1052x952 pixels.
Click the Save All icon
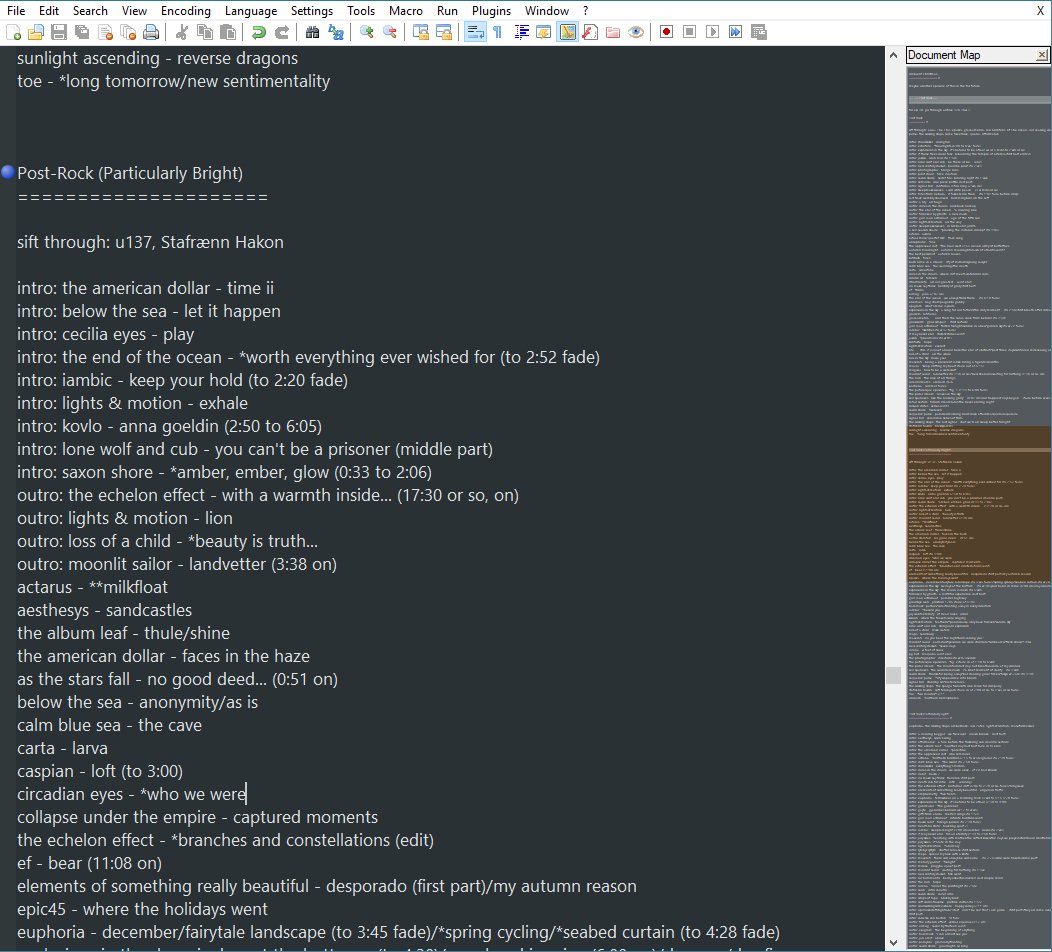coord(83,32)
